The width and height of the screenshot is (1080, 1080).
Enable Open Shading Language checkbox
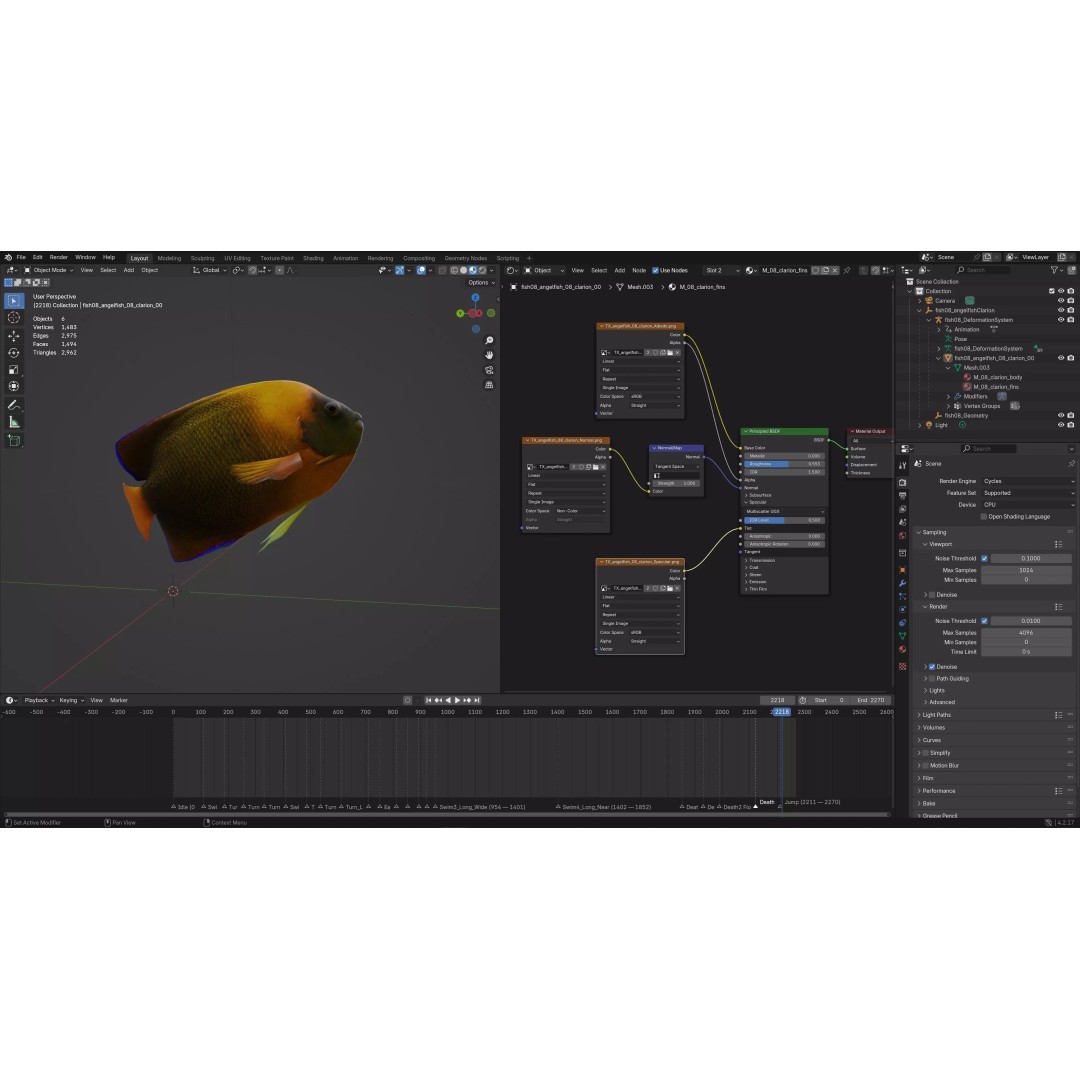pyautogui.click(x=984, y=517)
